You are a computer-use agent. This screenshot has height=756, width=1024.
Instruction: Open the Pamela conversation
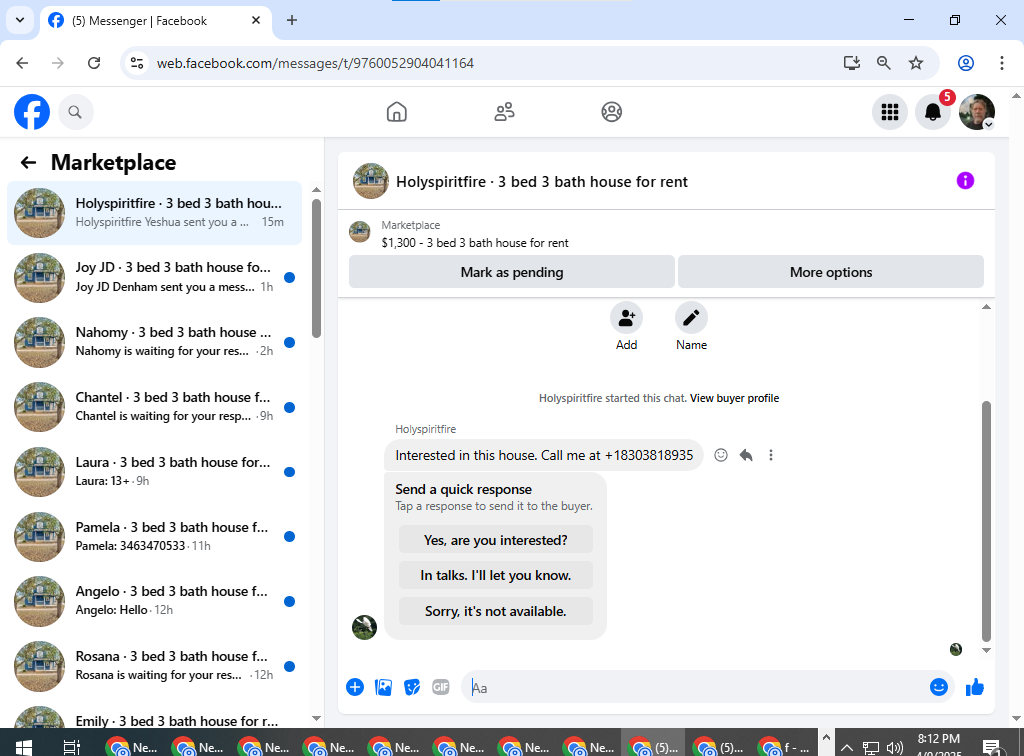[x=154, y=536]
